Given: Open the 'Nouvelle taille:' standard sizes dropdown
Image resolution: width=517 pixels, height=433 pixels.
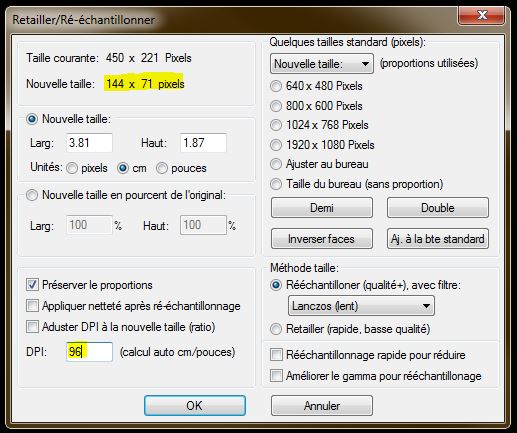Looking at the screenshot, I should 322,64.
